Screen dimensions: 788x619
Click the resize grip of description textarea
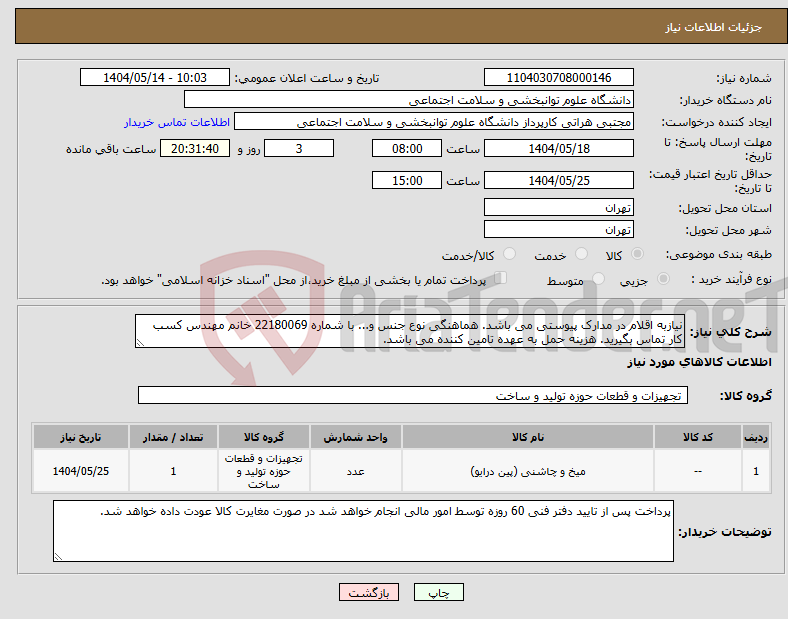140,343
